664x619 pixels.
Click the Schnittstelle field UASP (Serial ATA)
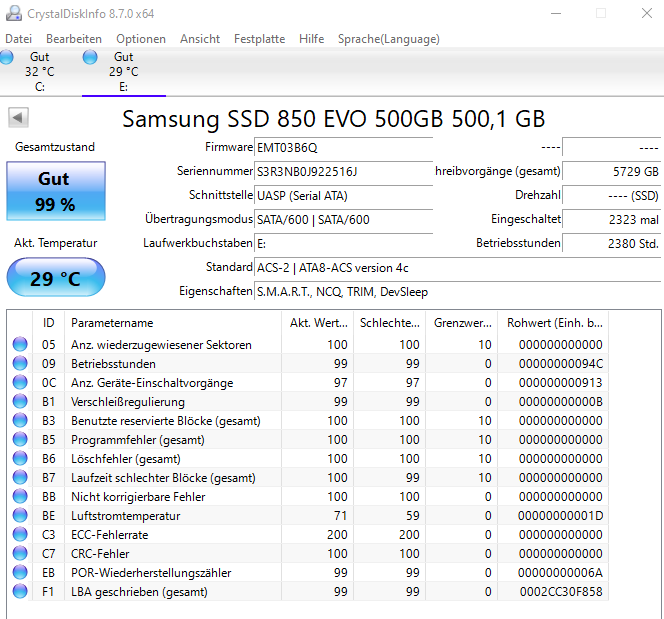[343, 196]
